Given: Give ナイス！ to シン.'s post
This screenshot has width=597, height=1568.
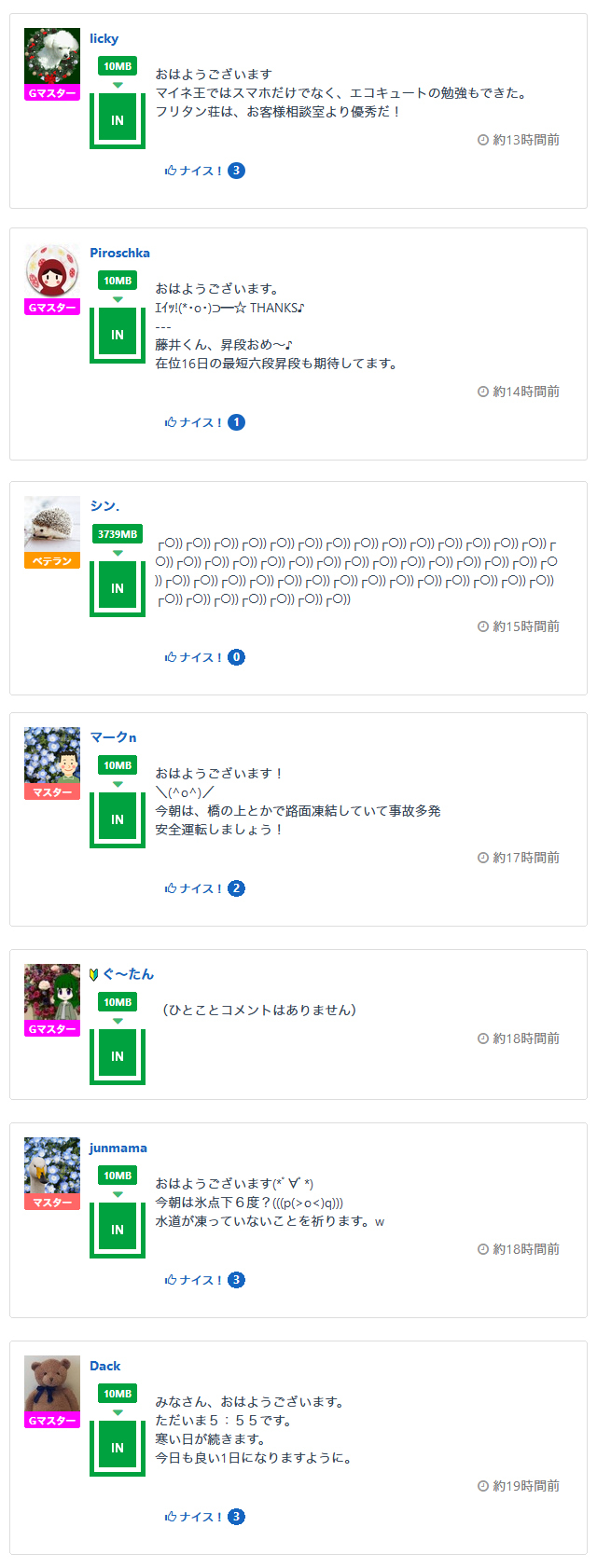Looking at the screenshot, I should 194,657.
